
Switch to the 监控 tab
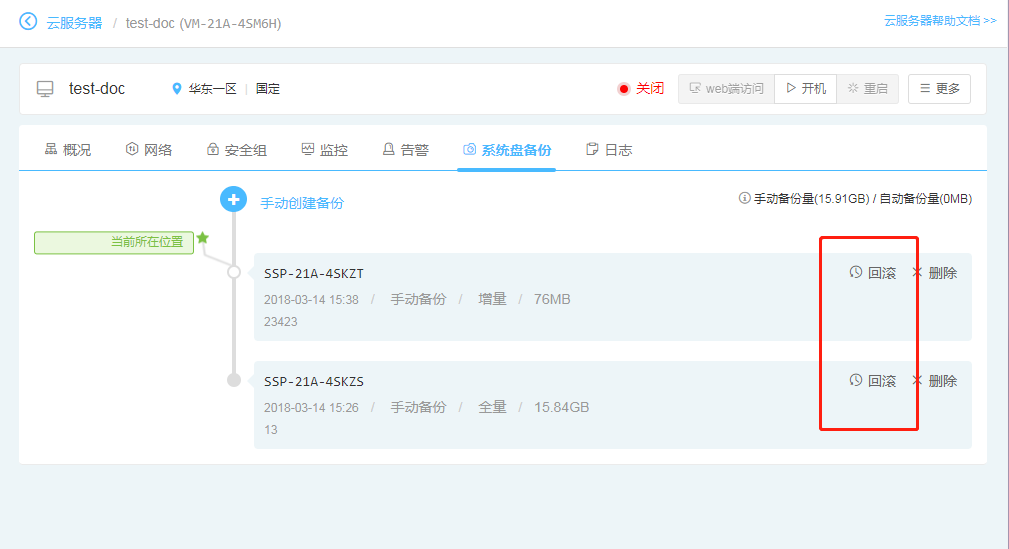(x=324, y=150)
